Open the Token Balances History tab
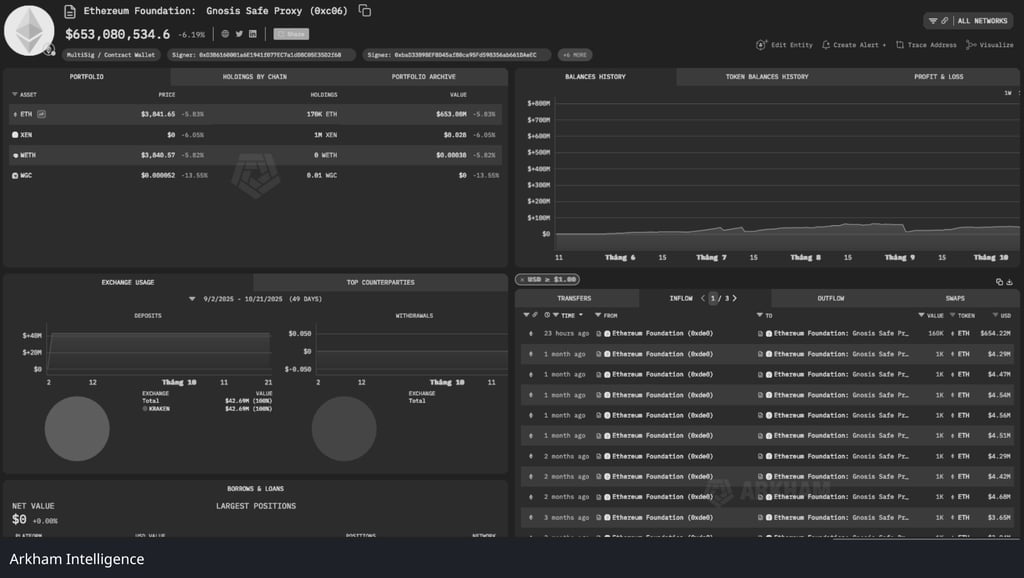 (767, 76)
